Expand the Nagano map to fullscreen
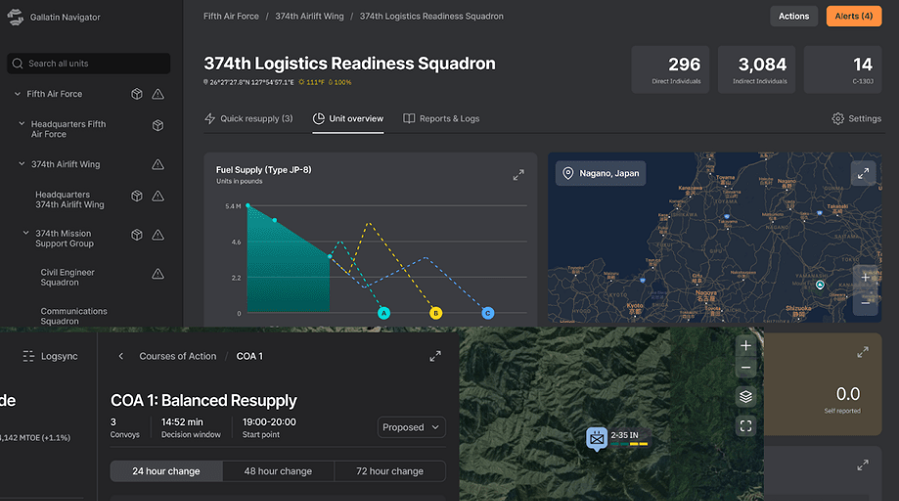This screenshot has height=501, width=899. coord(863,173)
